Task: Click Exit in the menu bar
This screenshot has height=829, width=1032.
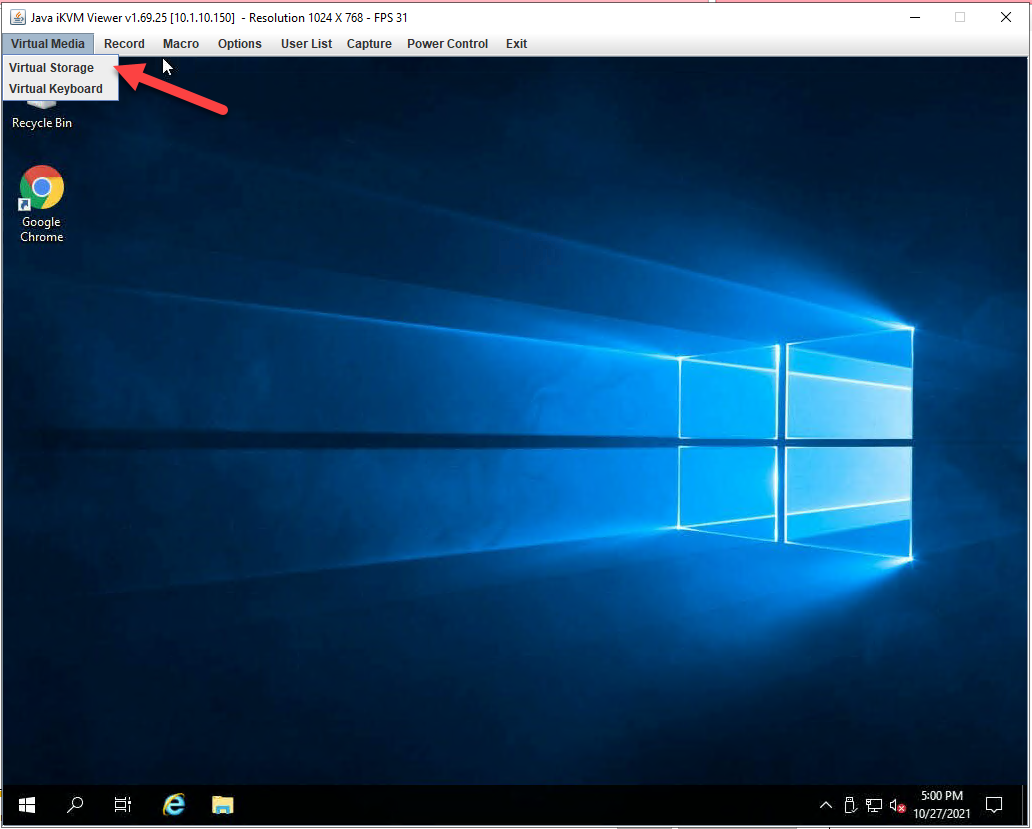Action: point(516,44)
